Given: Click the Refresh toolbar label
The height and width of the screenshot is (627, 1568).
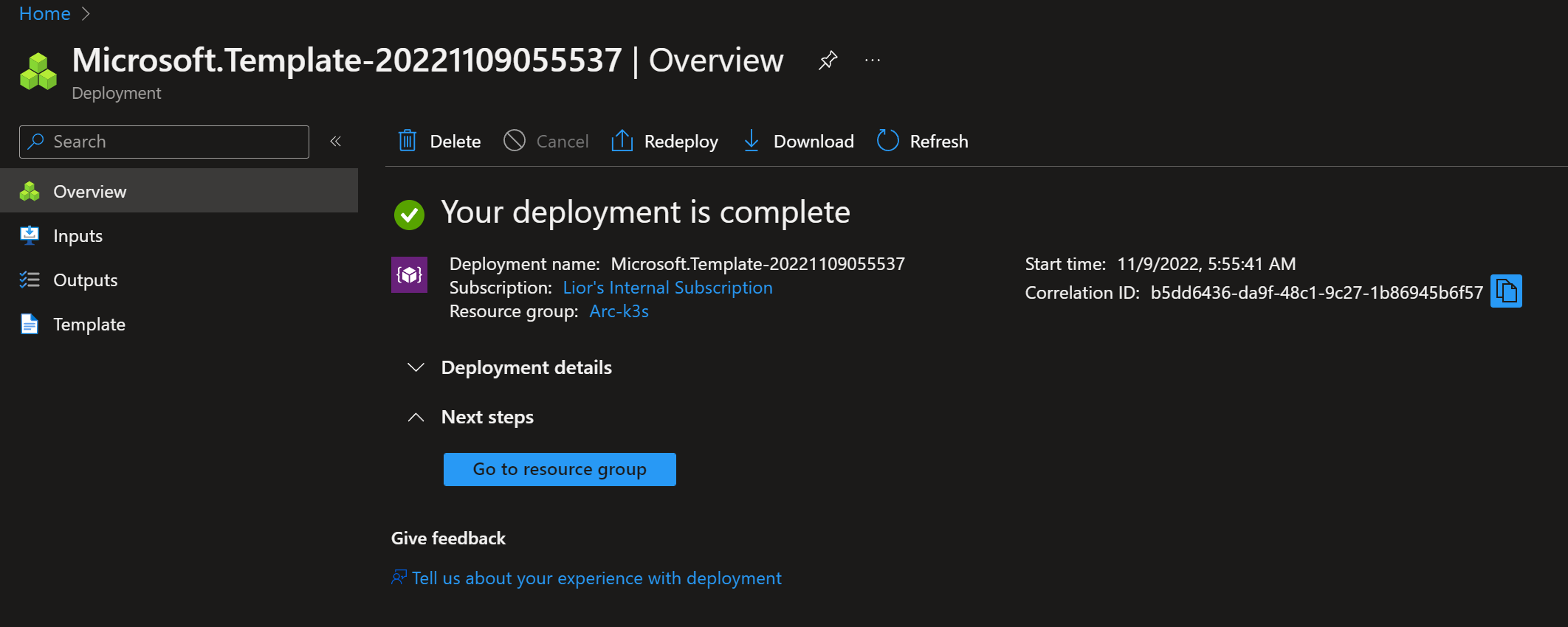Looking at the screenshot, I should tap(938, 141).
